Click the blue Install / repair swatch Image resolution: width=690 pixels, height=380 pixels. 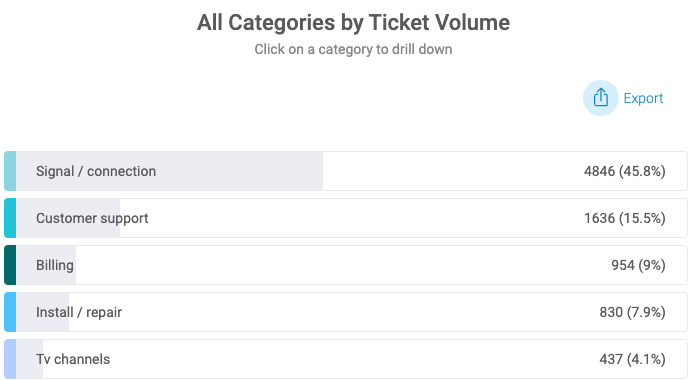10,312
